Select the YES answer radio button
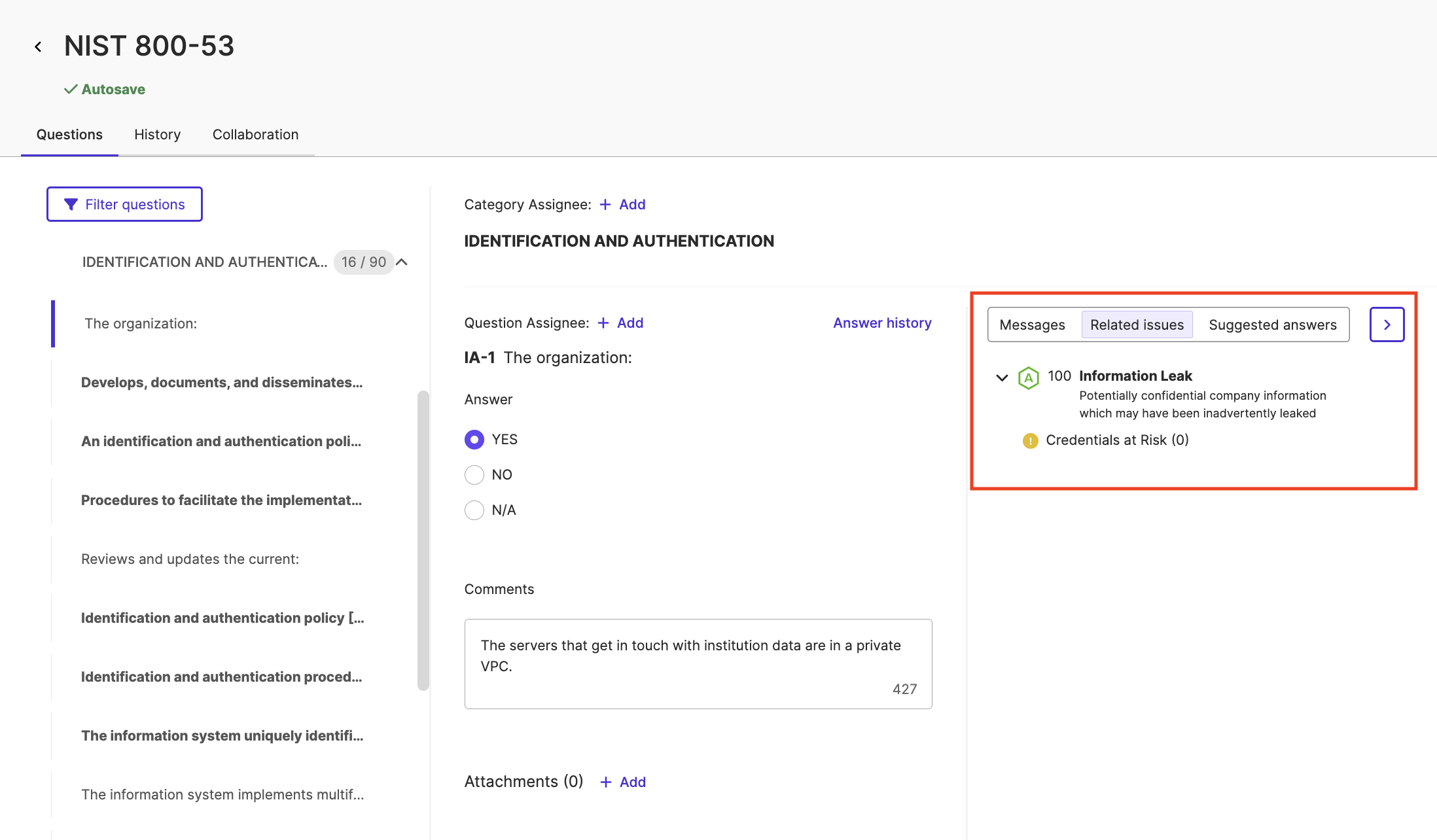 [x=474, y=440]
